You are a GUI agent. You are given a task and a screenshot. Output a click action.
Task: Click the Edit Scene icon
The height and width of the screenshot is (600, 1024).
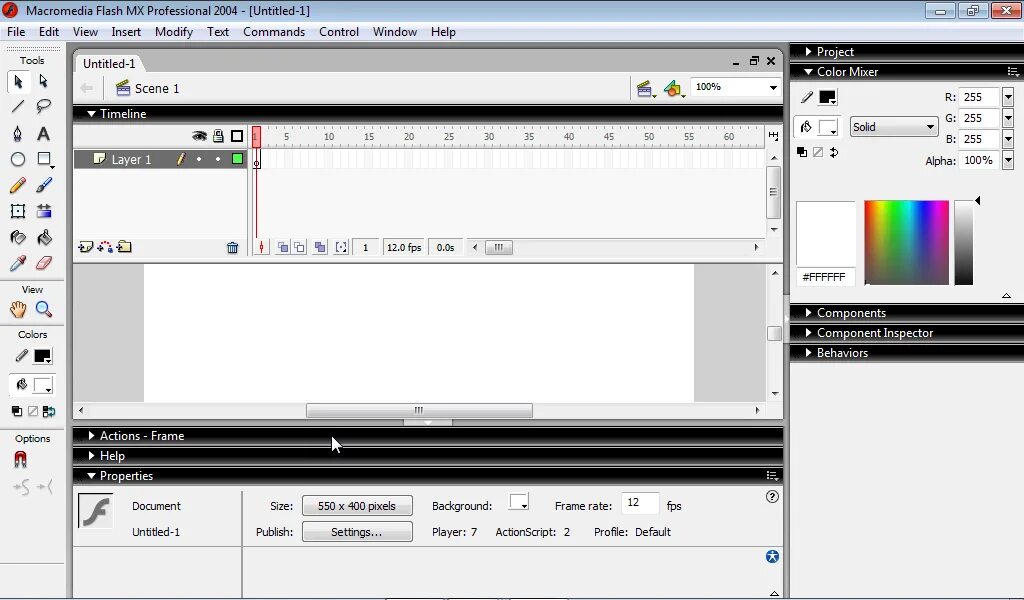point(645,89)
